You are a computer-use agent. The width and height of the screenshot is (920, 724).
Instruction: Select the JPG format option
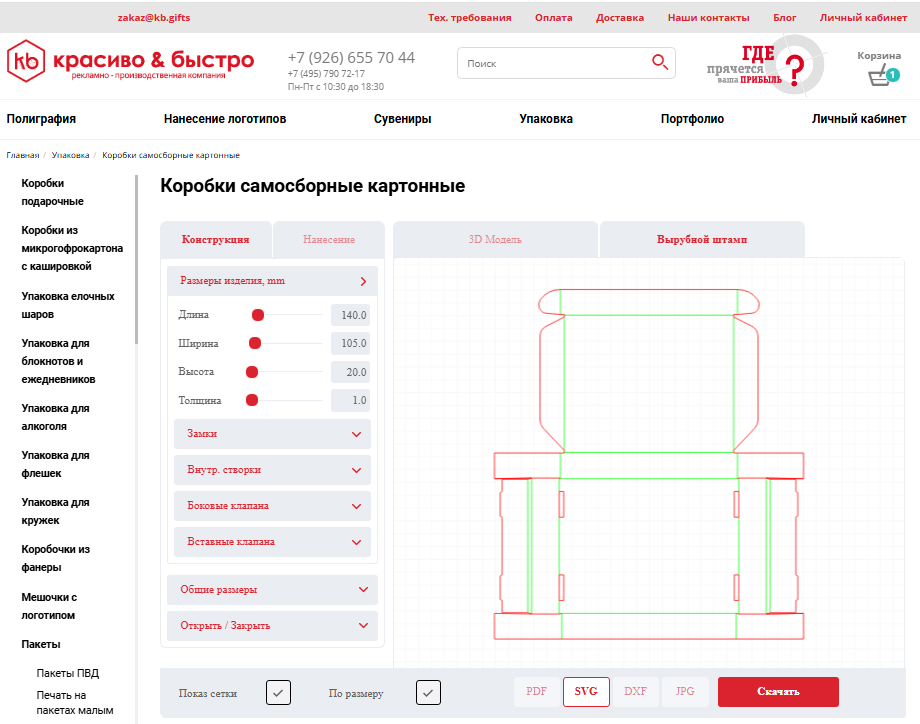(x=684, y=691)
